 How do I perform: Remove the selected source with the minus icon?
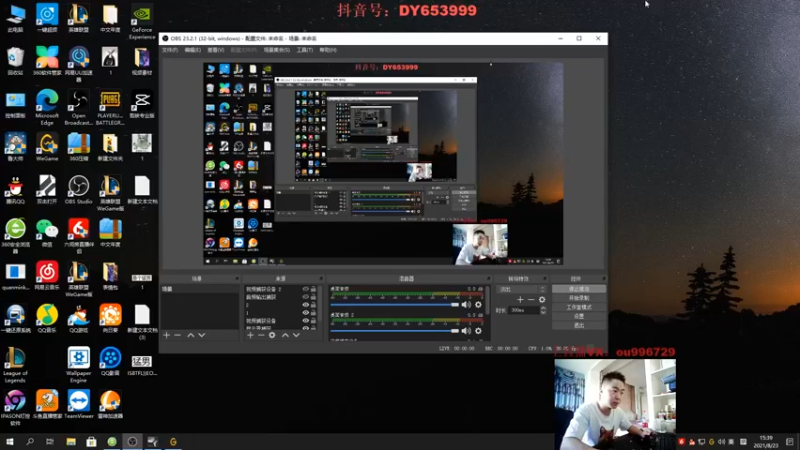(261, 335)
